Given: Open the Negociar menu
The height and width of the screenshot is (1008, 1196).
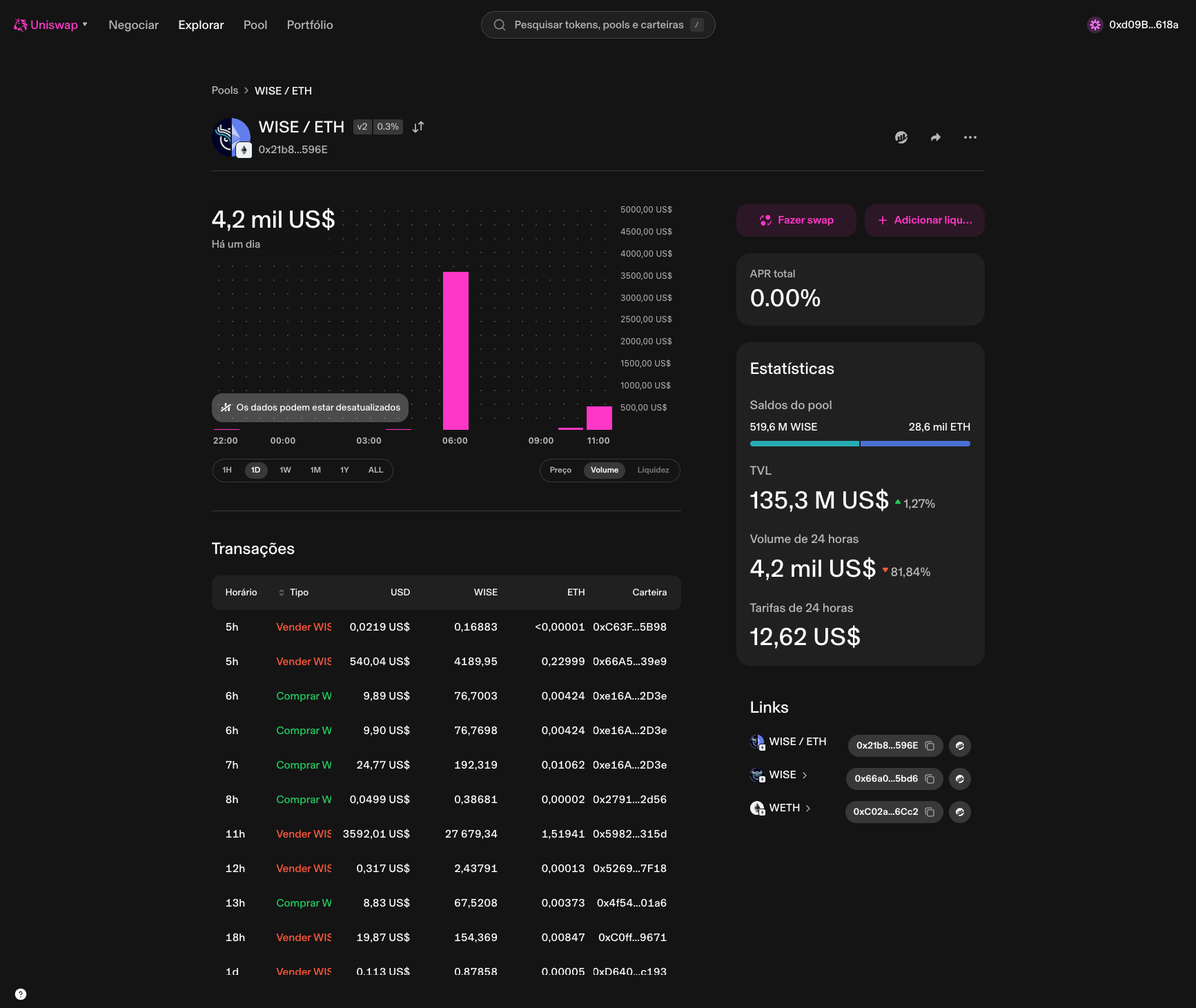Looking at the screenshot, I should click(x=133, y=25).
